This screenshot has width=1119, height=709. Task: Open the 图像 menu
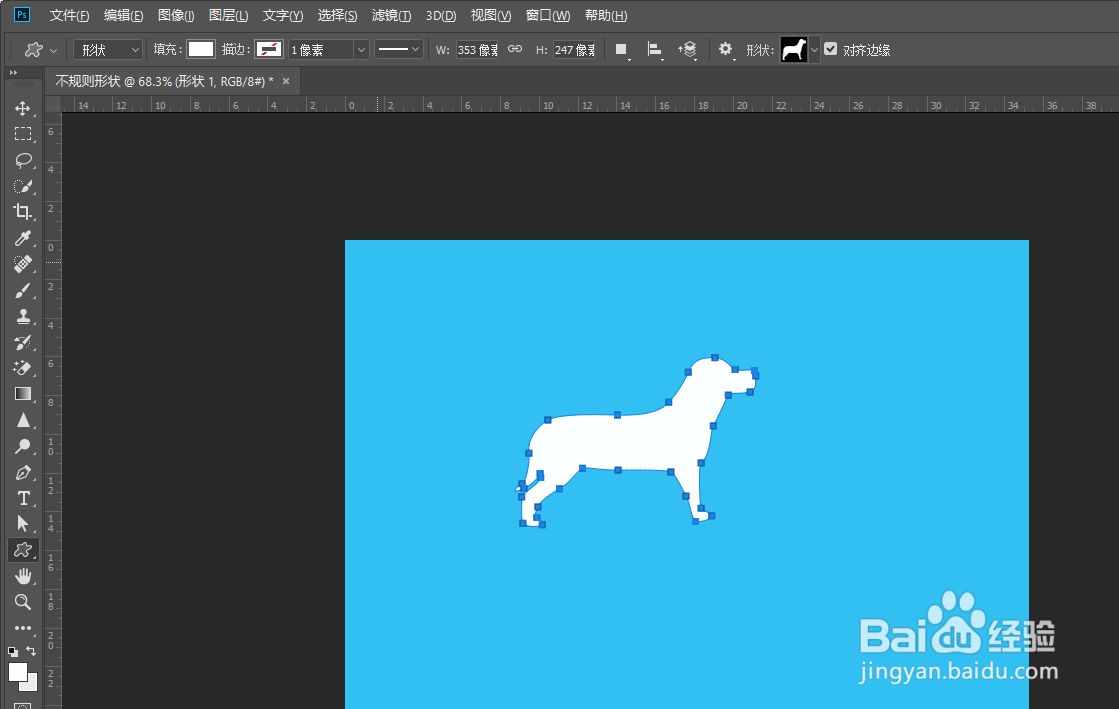point(176,15)
